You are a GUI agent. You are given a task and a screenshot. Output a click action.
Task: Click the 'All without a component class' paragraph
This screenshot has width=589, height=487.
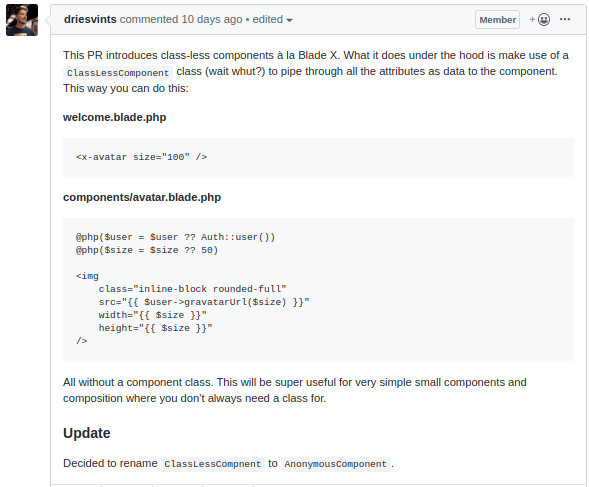click(295, 390)
